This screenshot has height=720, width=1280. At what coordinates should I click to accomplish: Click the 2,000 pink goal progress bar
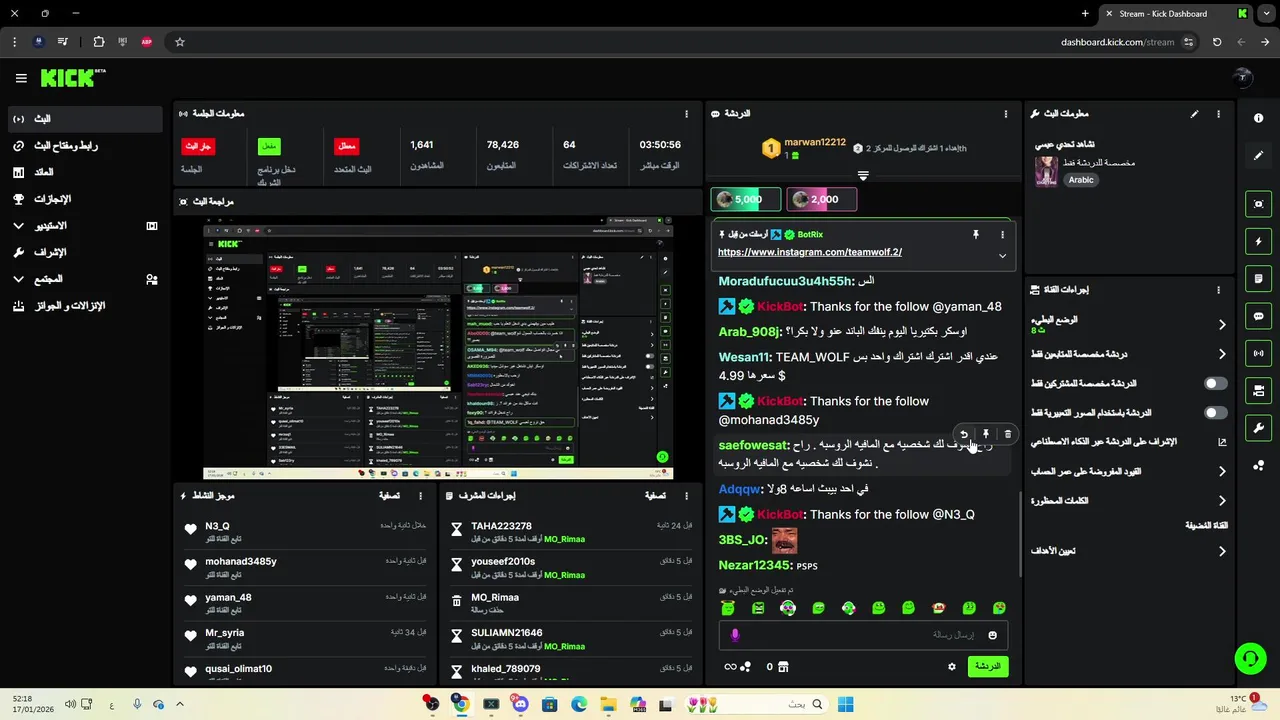coord(822,199)
